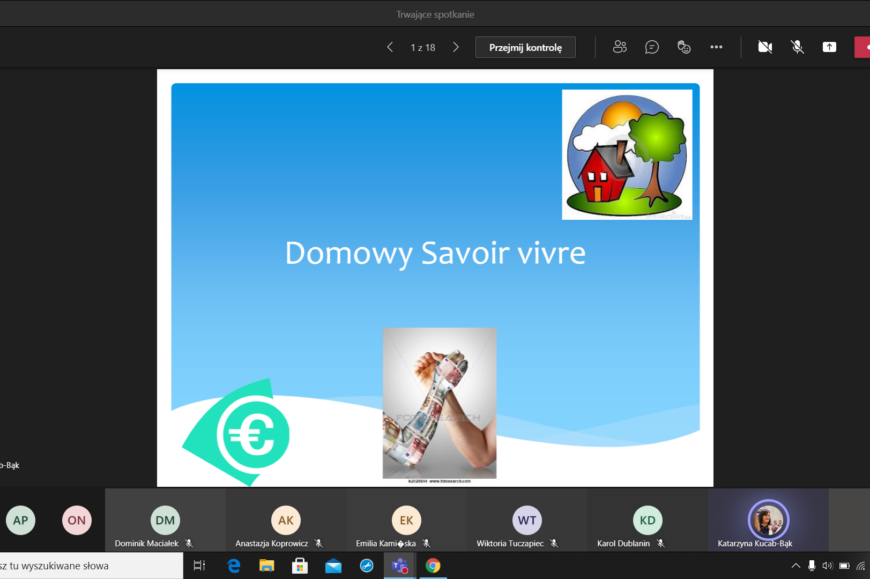Viewport: 870px width, 579px height.
Task: Click the house and tree picture on slide
Action: (627, 155)
